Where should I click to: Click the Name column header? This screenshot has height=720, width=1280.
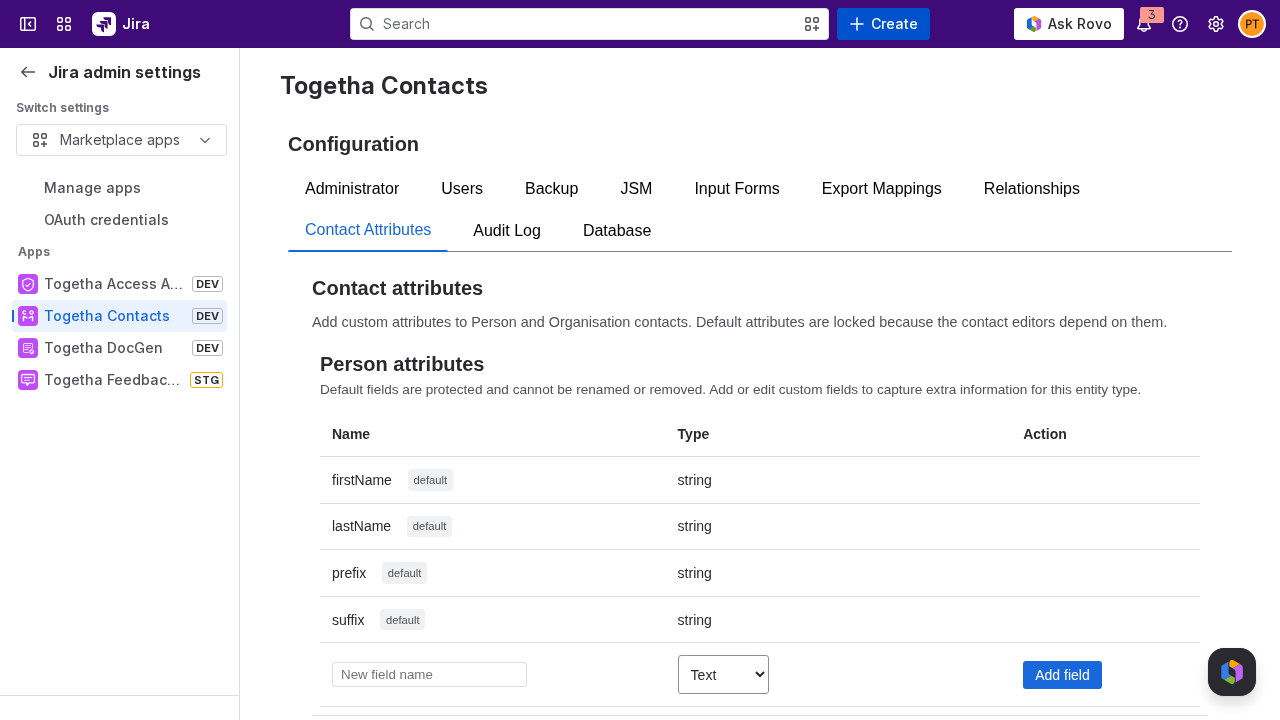coord(351,434)
